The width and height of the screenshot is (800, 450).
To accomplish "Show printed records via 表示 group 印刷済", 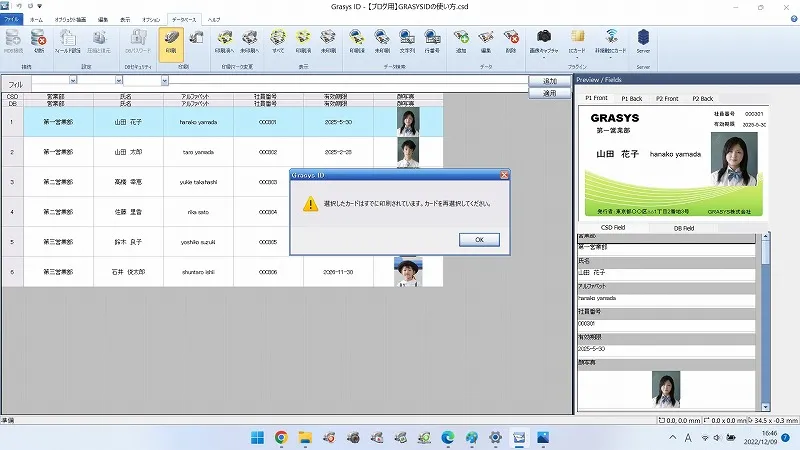I will pos(303,41).
